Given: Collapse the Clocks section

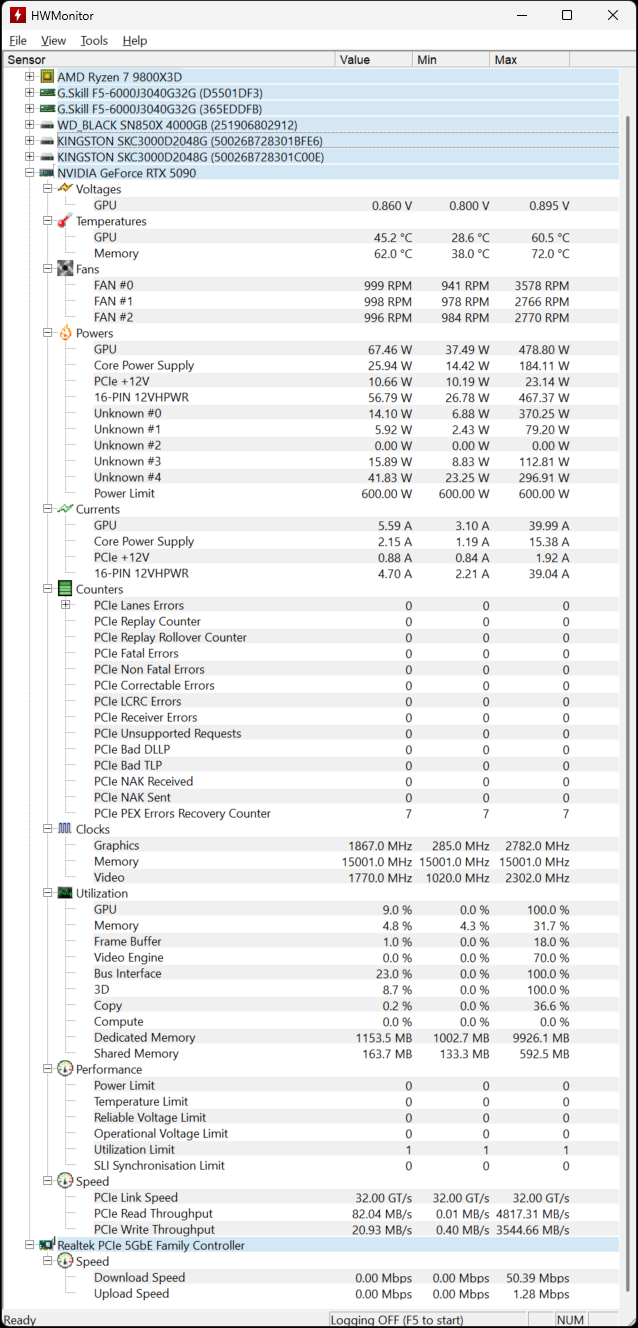Looking at the screenshot, I should click(47, 829).
